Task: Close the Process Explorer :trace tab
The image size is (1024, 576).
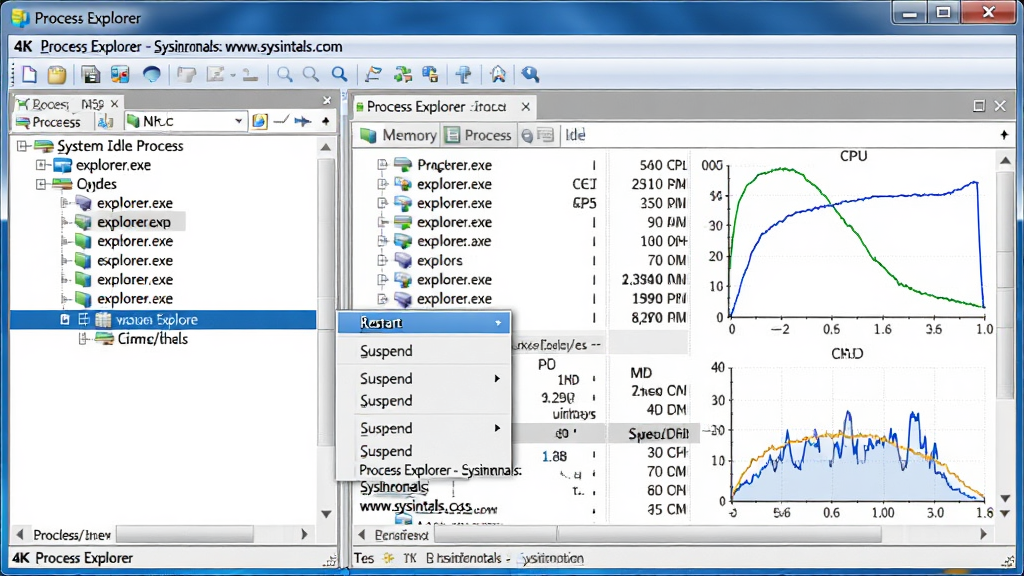Action: click(x=526, y=106)
